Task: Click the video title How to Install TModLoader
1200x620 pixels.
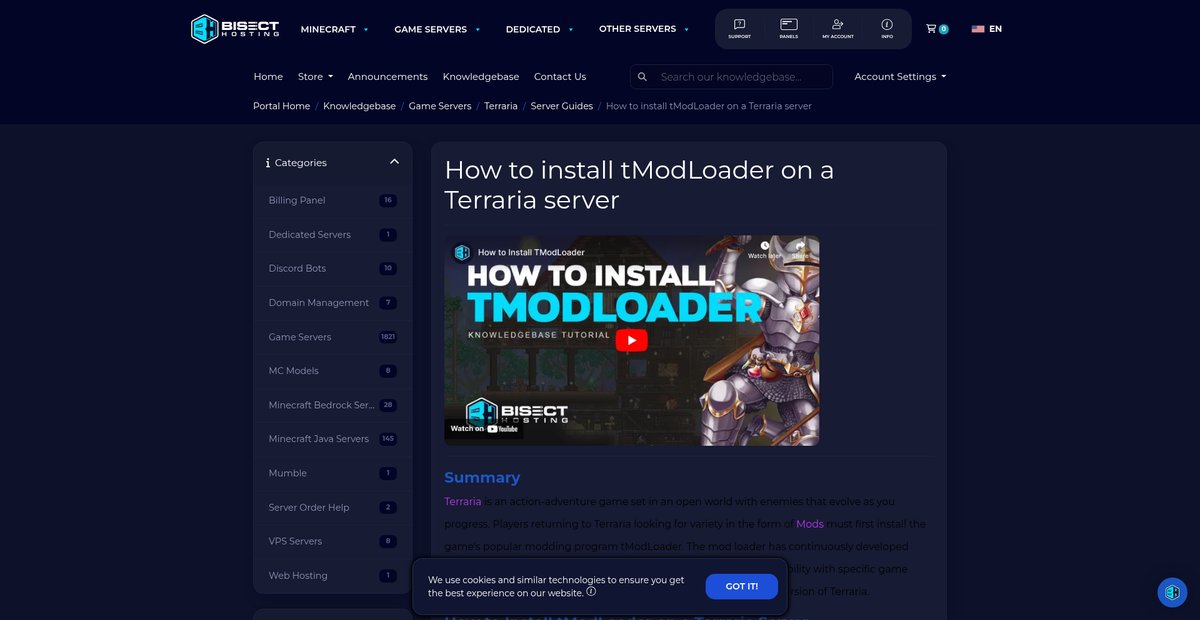Action: click(531, 252)
